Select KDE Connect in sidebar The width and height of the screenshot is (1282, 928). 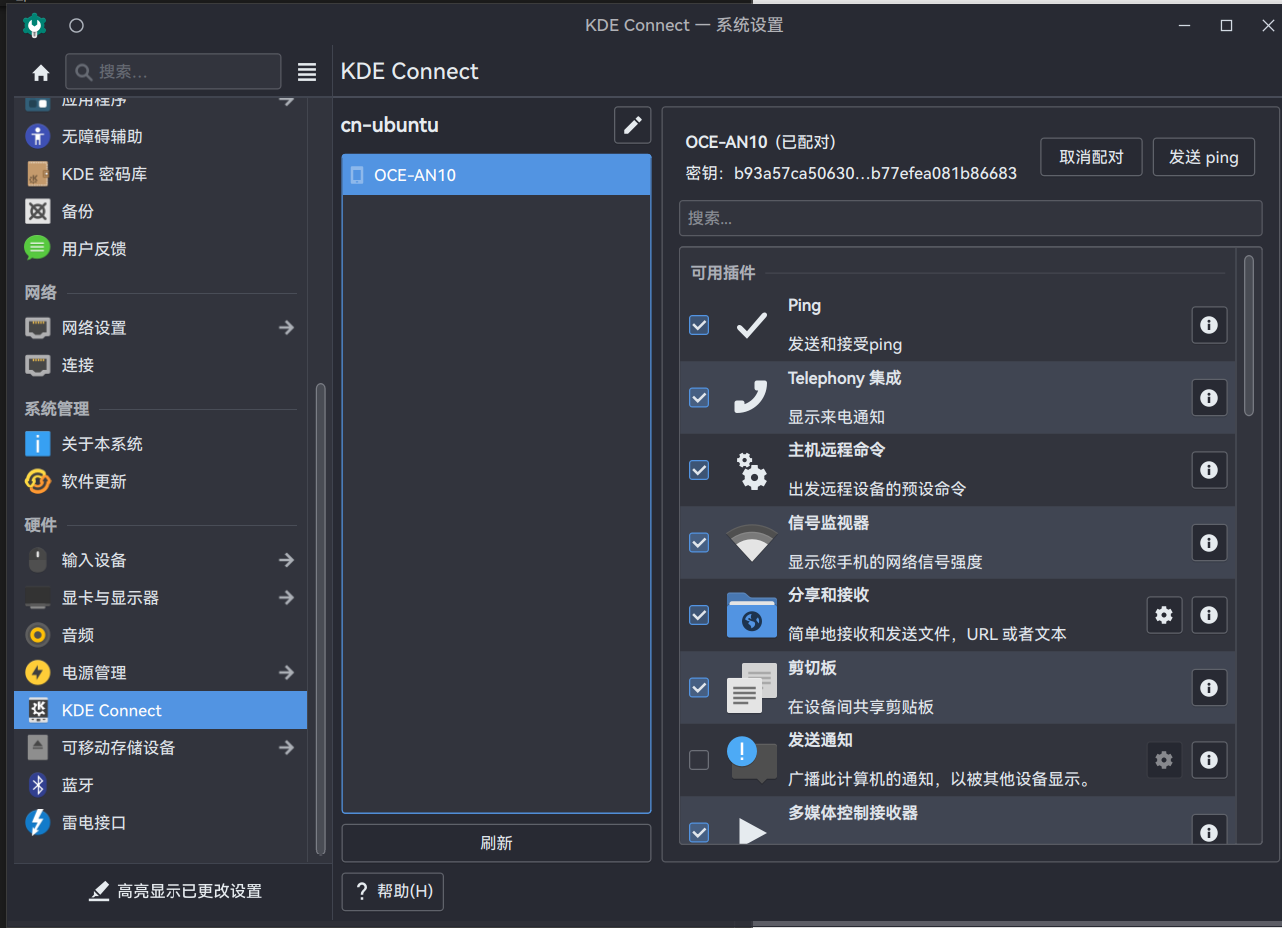point(160,710)
